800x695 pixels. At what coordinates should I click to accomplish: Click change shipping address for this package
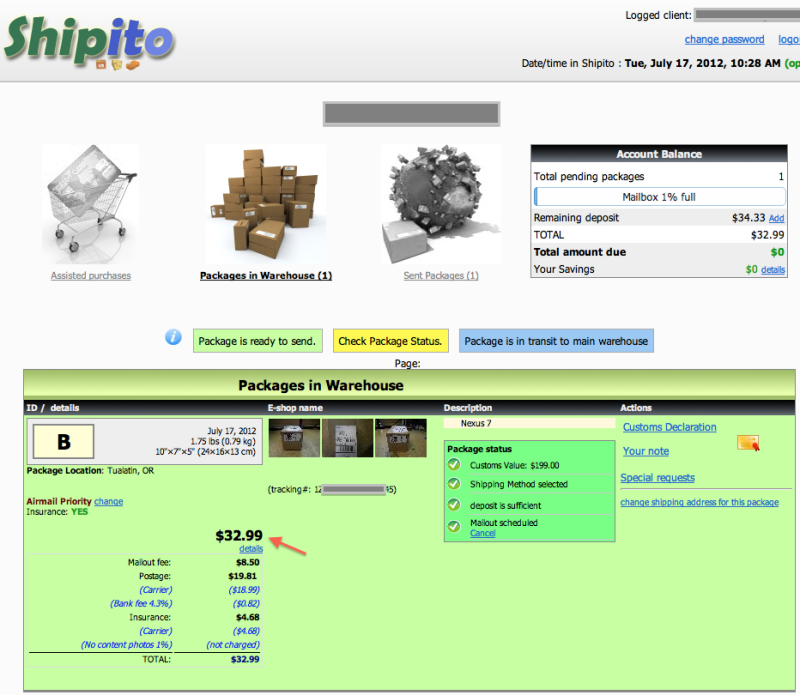click(x=699, y=502)
